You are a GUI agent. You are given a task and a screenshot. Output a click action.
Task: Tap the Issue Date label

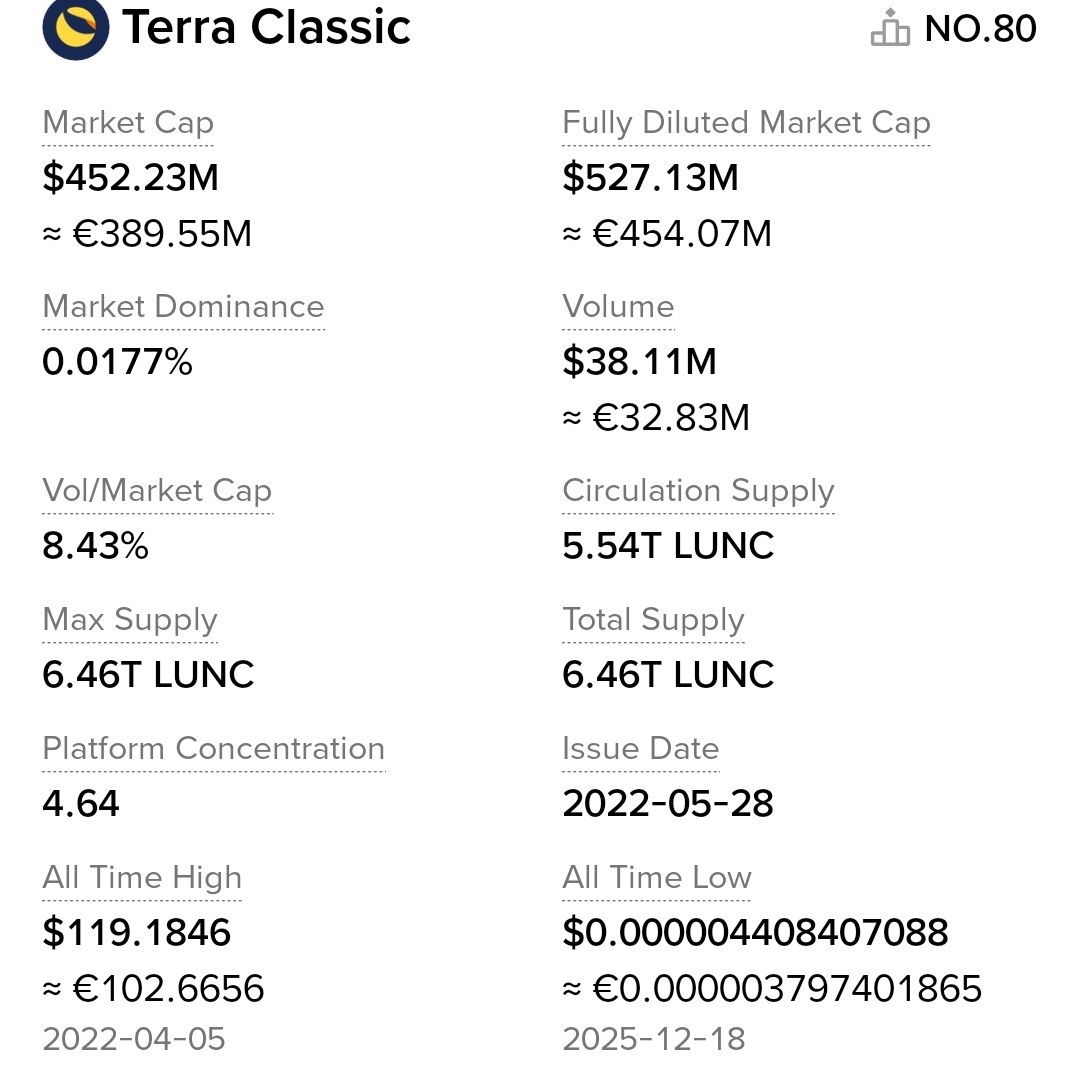point(641,749)
